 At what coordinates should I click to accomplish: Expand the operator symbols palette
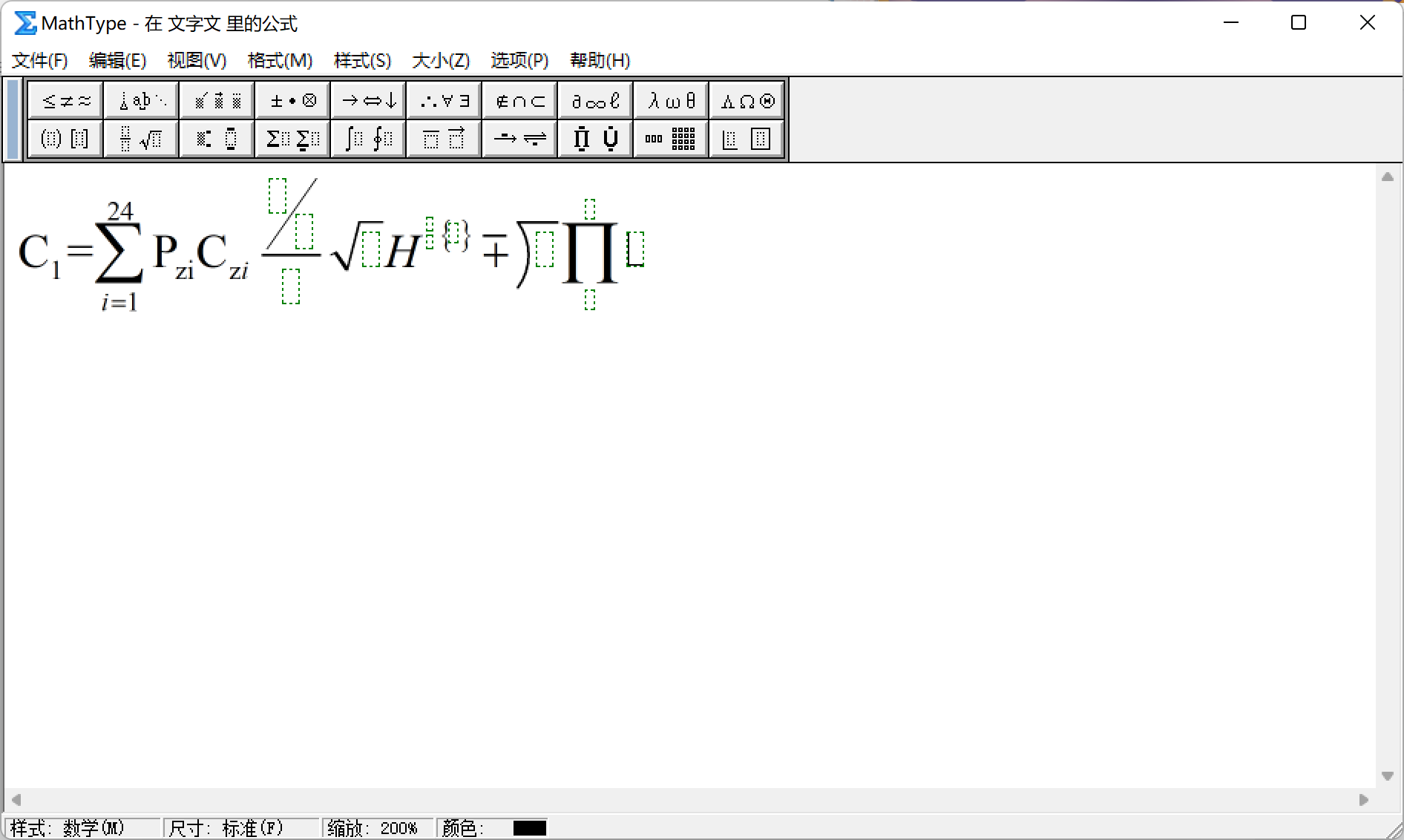coord(292,100)
